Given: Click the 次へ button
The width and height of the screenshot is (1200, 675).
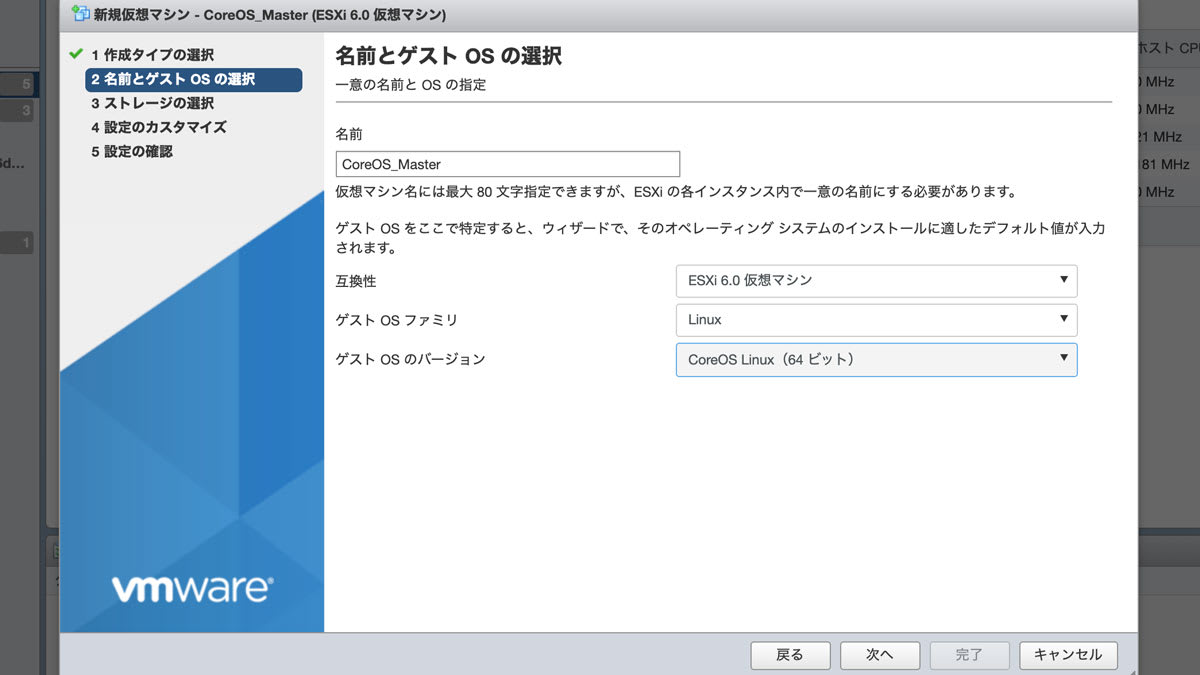Looking at the screenshot, I should [880, 655].
